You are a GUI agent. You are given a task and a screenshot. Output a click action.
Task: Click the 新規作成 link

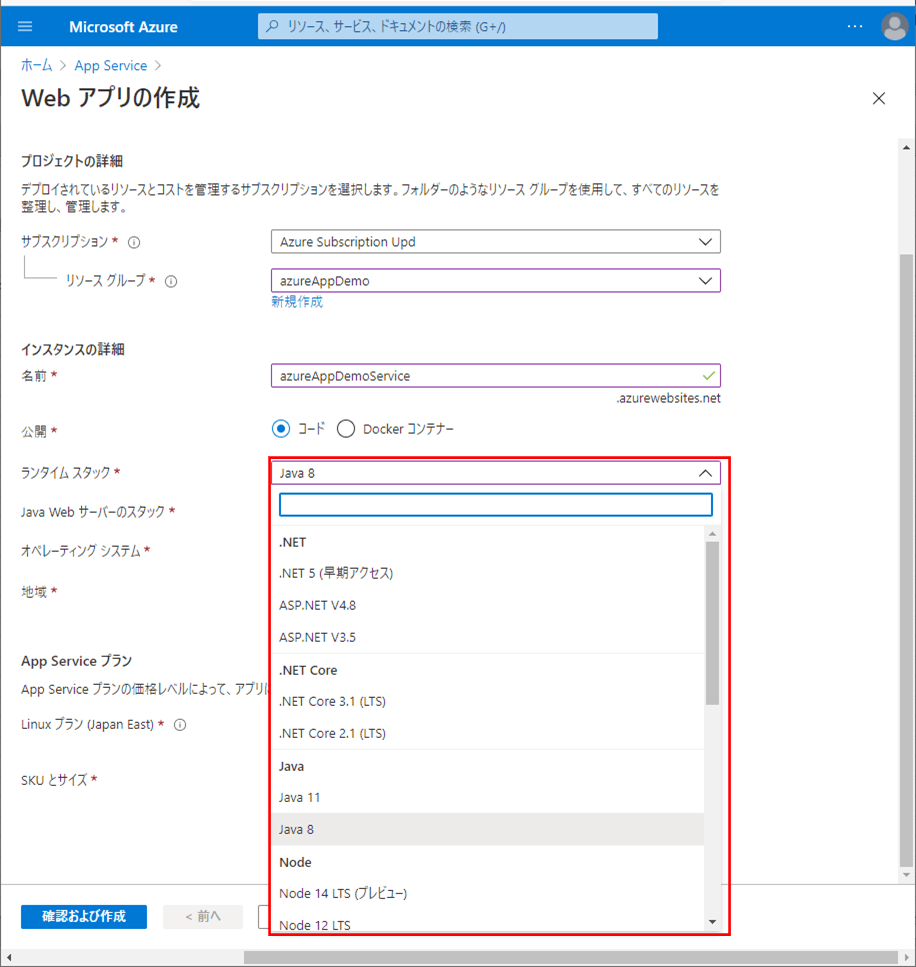point(297,302)
